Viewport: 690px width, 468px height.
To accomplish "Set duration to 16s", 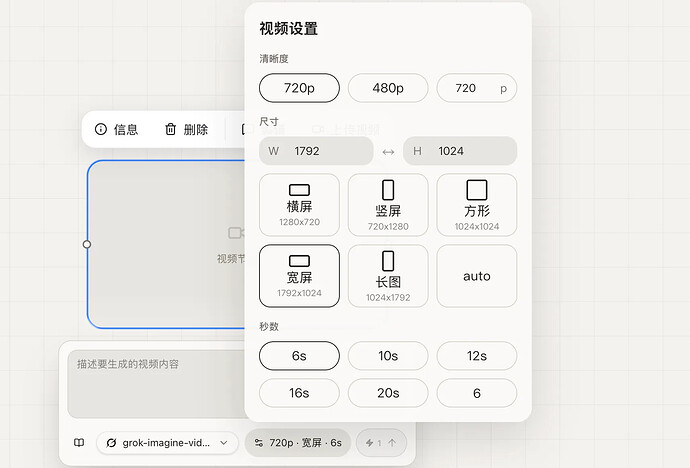I will 299,393.
